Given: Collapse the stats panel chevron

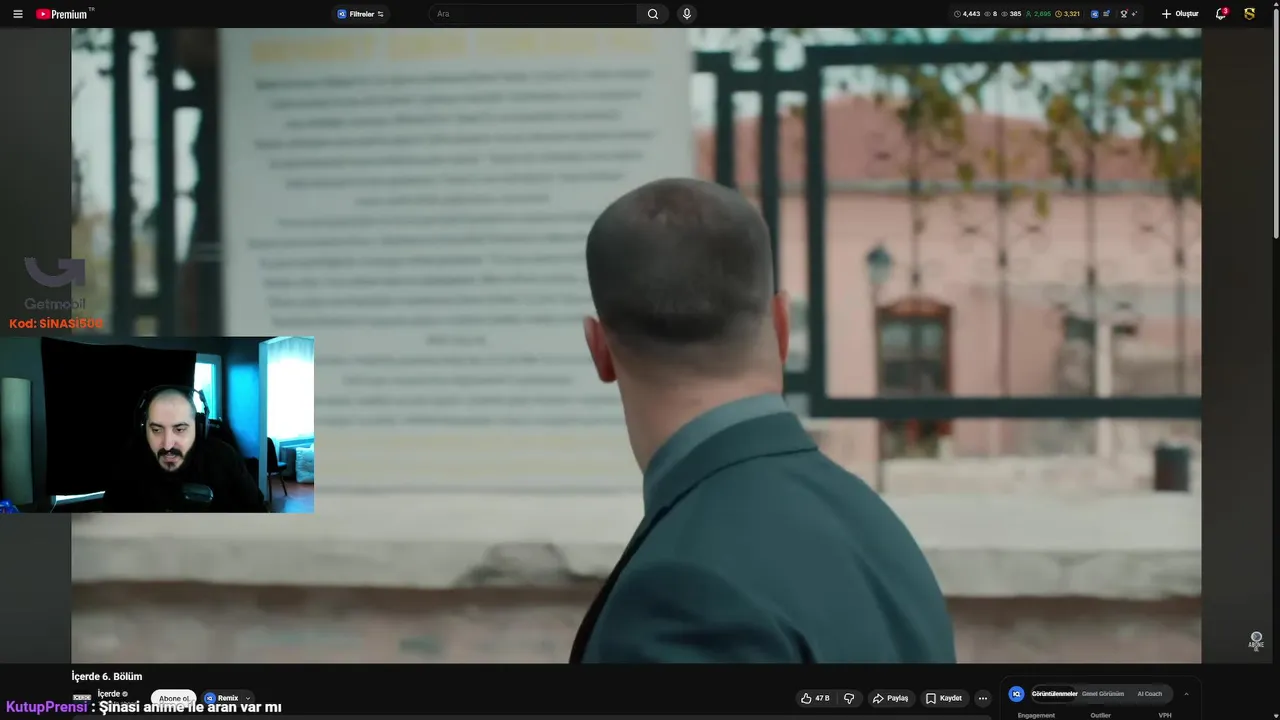Looking at the screenshot, I should (1186, 694).
